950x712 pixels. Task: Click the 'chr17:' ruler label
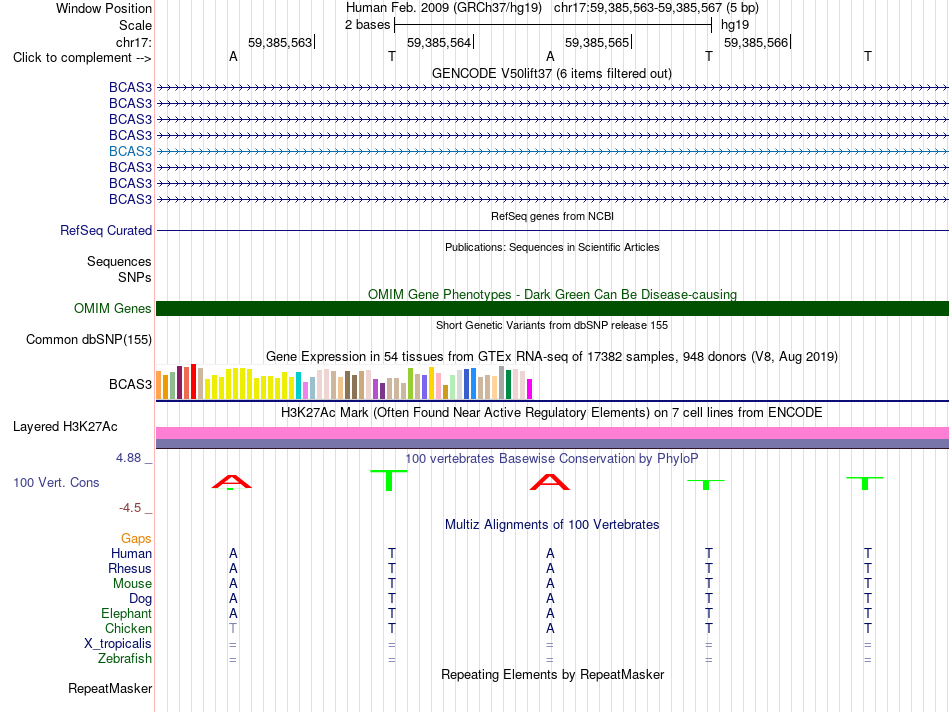point(133,42)
